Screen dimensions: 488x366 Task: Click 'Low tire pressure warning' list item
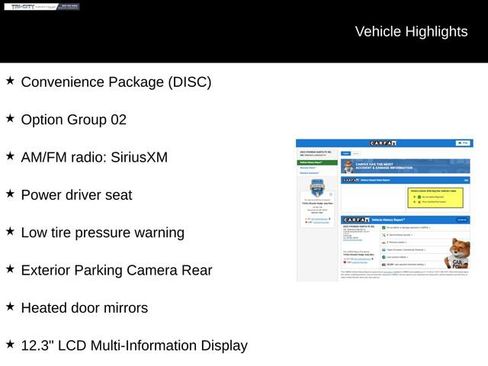click(x=103, y=233)
